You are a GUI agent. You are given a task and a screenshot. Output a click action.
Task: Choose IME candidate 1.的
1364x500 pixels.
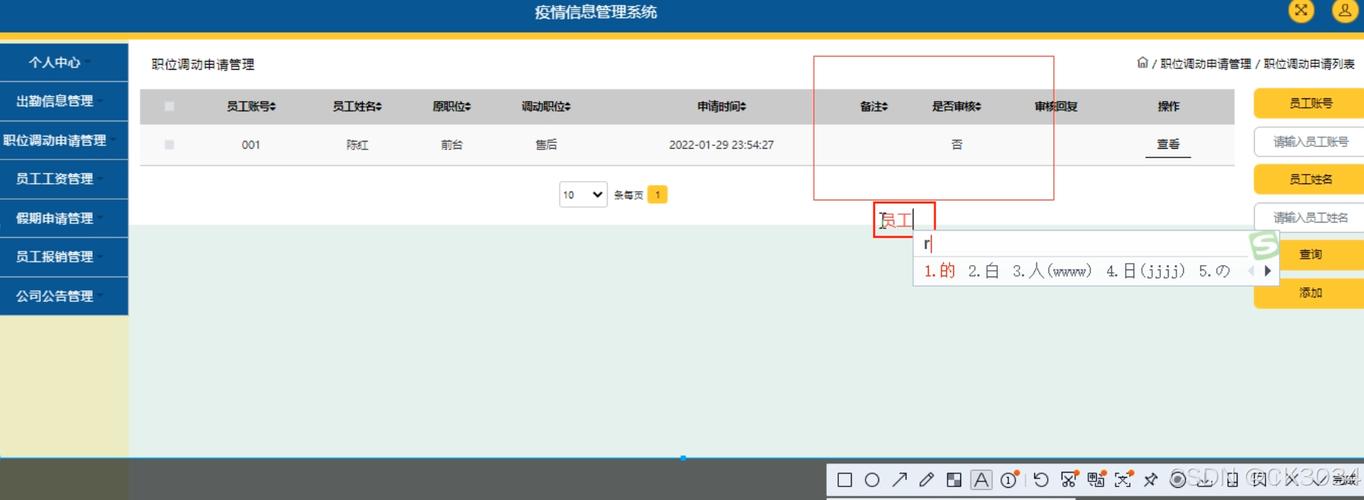tap(940, 271)
